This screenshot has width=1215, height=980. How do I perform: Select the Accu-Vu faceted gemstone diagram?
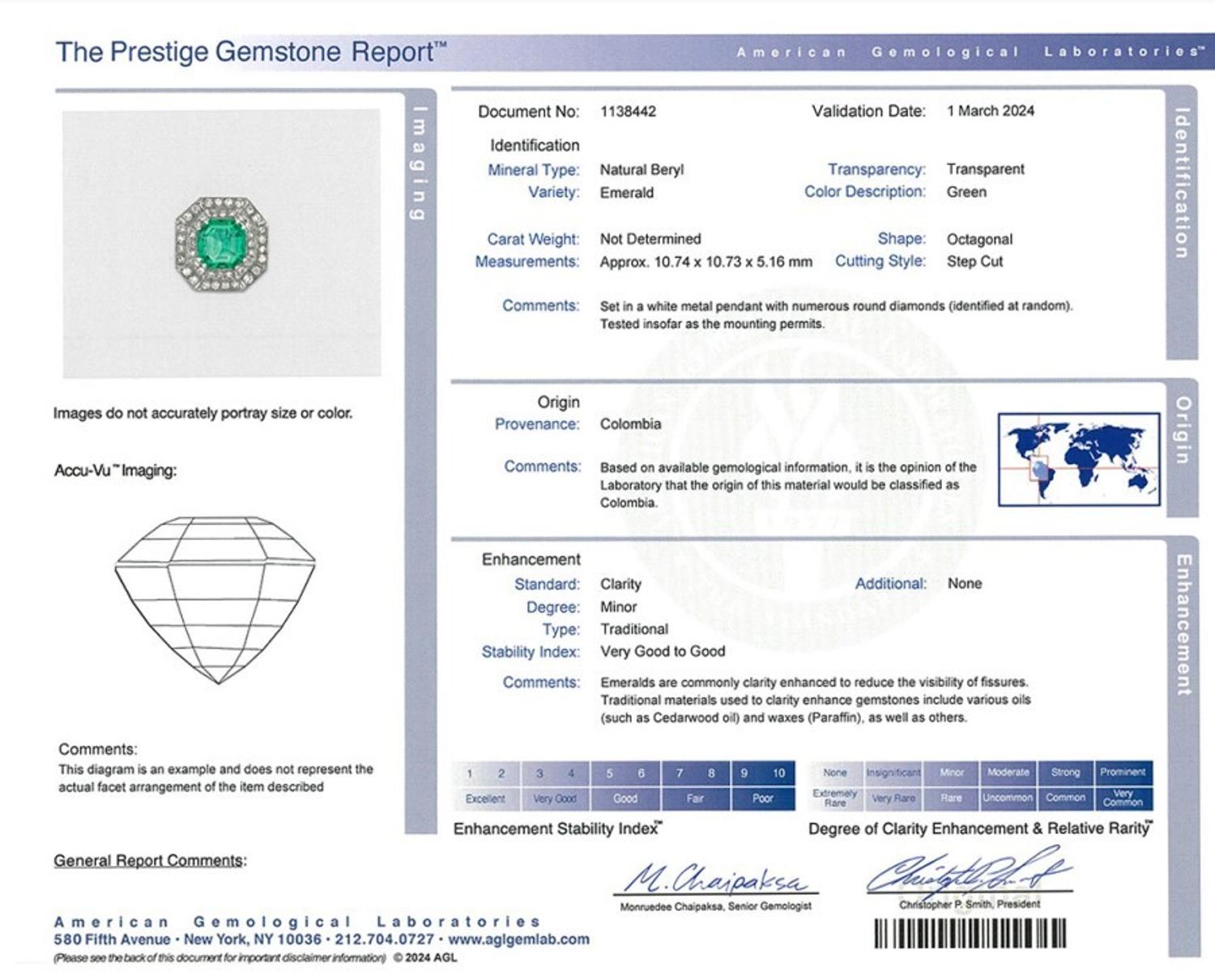pos(215,600)
